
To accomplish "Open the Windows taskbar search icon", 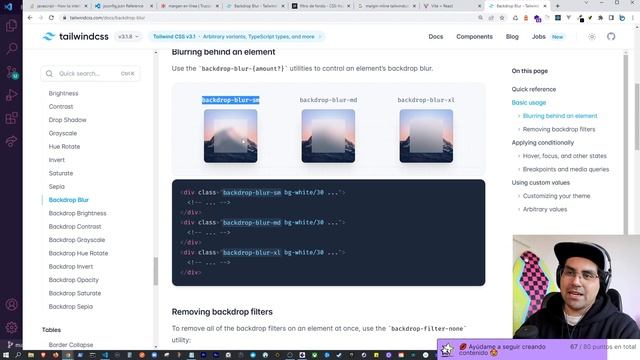I will [x=18, y=355].
